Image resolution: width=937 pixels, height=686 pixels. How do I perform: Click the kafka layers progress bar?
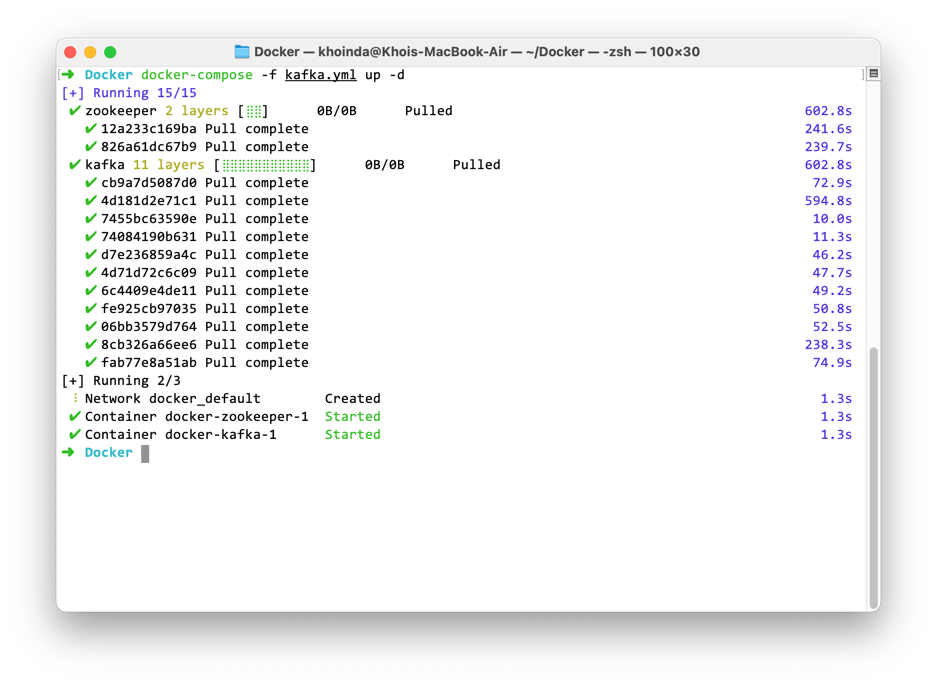[265, 165]
